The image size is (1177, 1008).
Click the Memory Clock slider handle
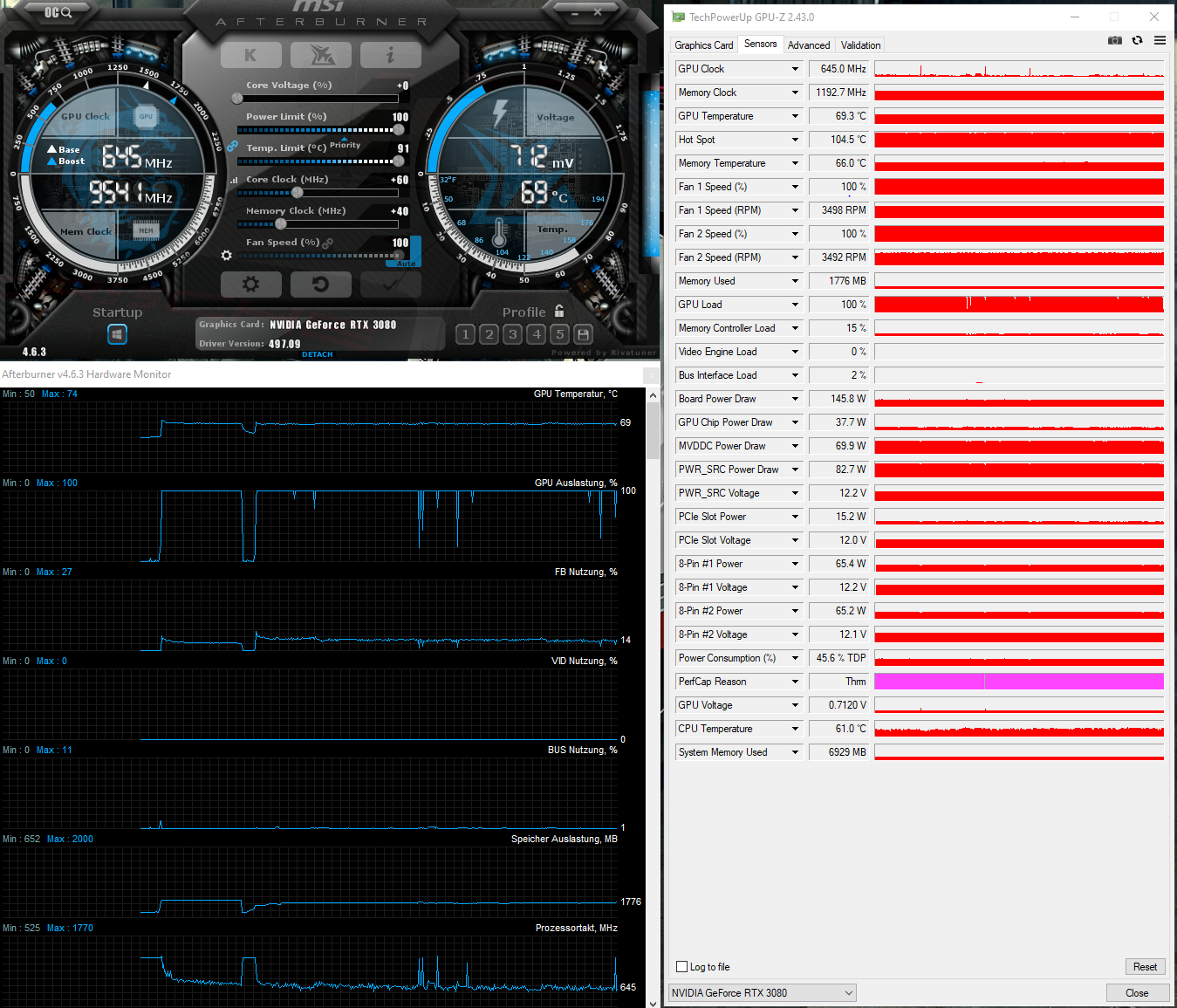click(281, 224)
